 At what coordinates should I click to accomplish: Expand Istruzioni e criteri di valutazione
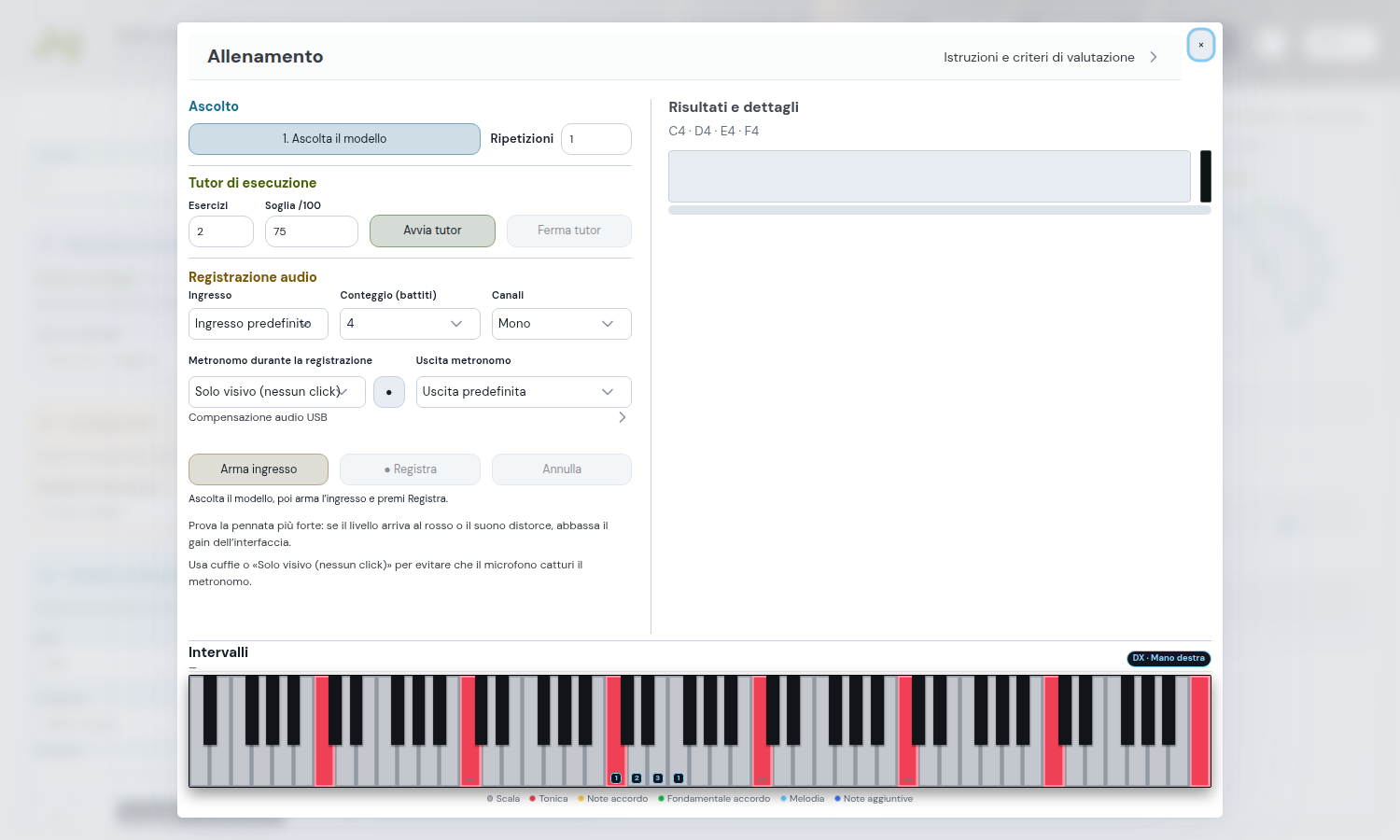point(1050,57)
